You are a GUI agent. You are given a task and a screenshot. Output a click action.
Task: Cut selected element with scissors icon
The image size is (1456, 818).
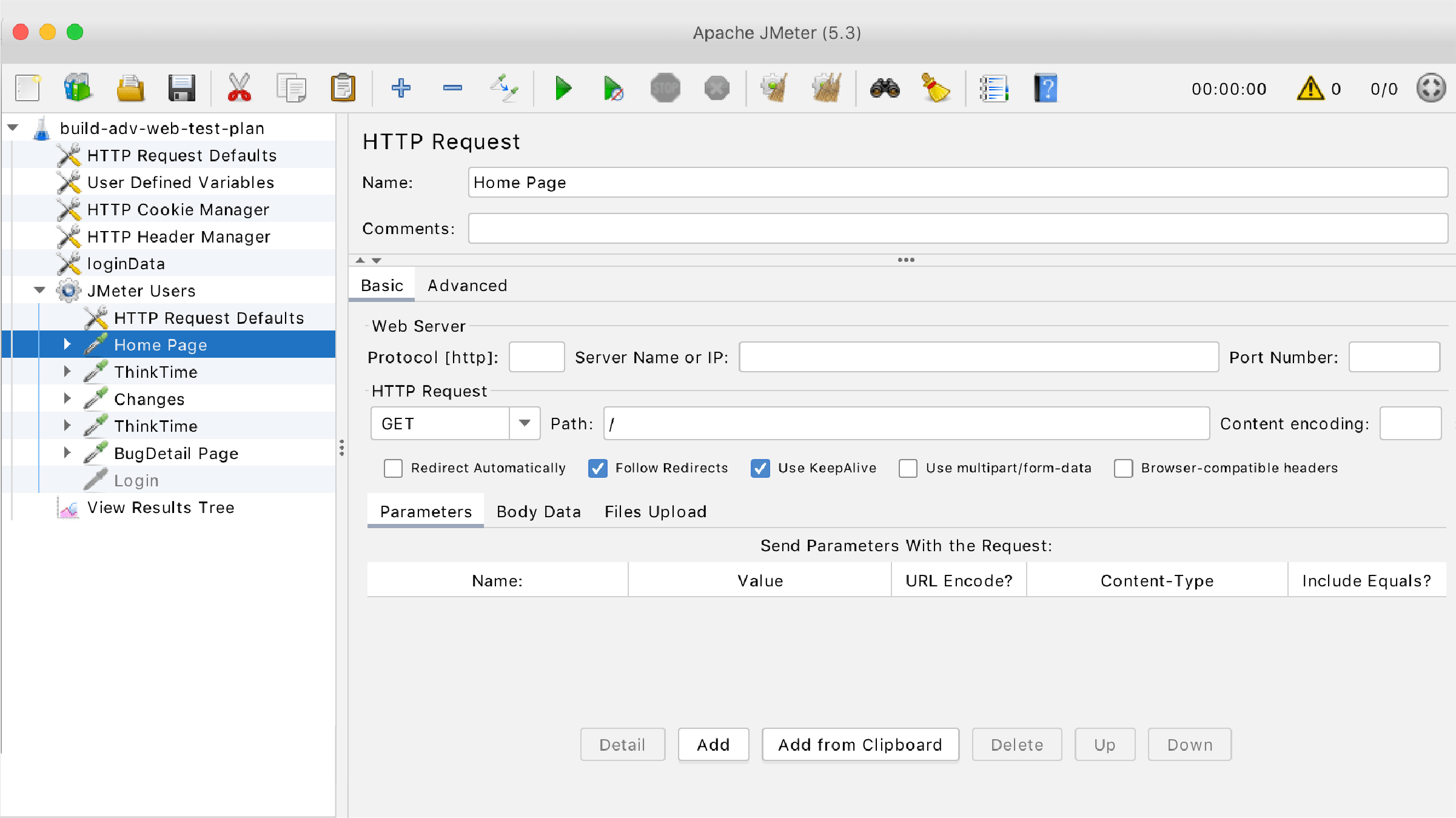pos(240,89)
